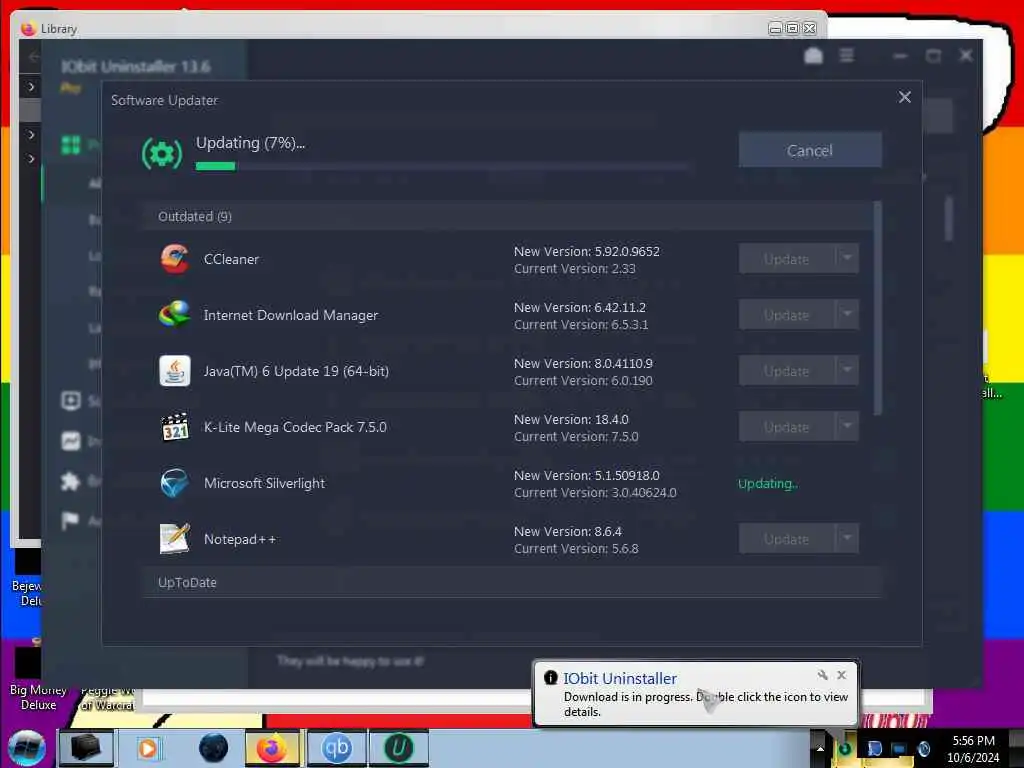1024x768 pixels.
Task: Select the Action Center flag sidebar icon
Action: point(71,520)
